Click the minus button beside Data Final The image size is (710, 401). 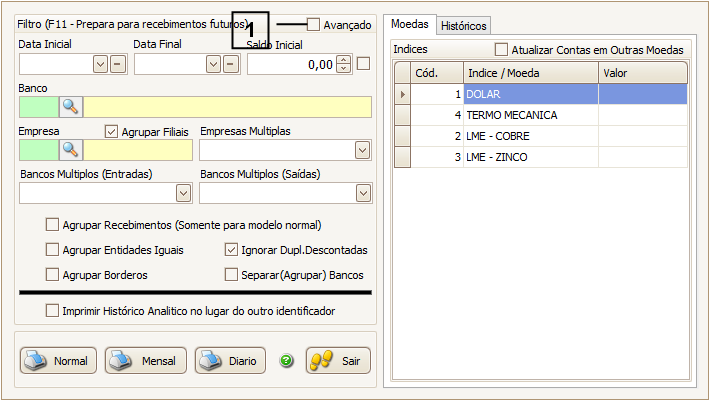coord(231,64)
